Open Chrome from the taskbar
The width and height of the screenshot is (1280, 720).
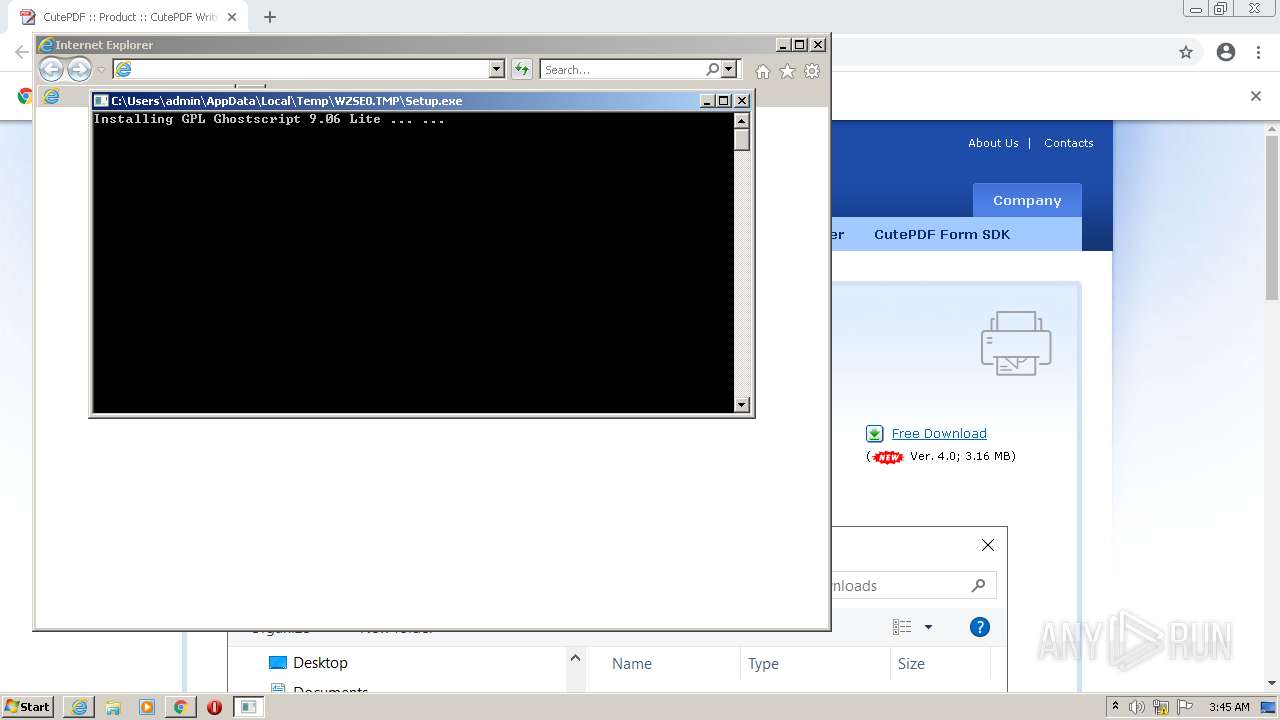181,707
